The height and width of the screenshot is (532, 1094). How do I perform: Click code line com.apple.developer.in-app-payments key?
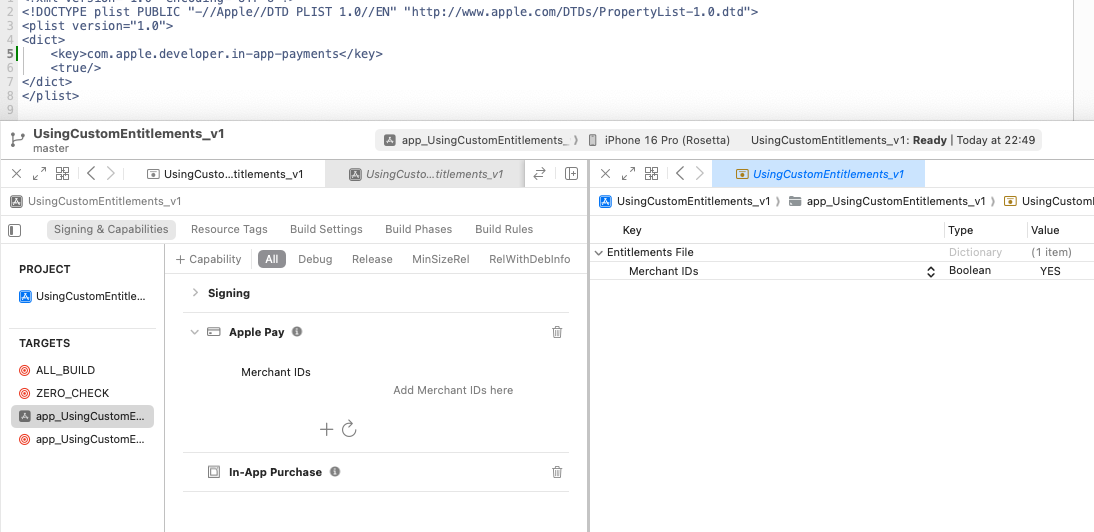(x=216, y=54)
